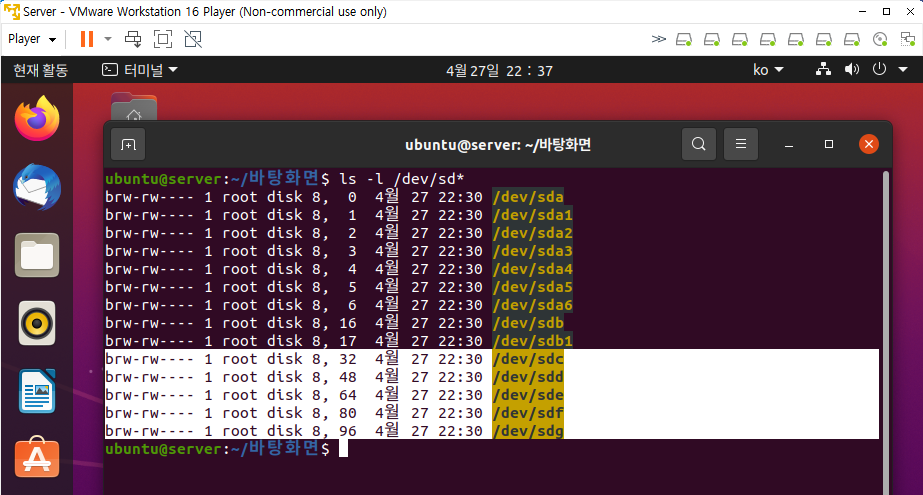This screenshot has height=495, width=923.
Task: Minimize the terminal window
Action: pyautogui.click(x=789, y=145)
